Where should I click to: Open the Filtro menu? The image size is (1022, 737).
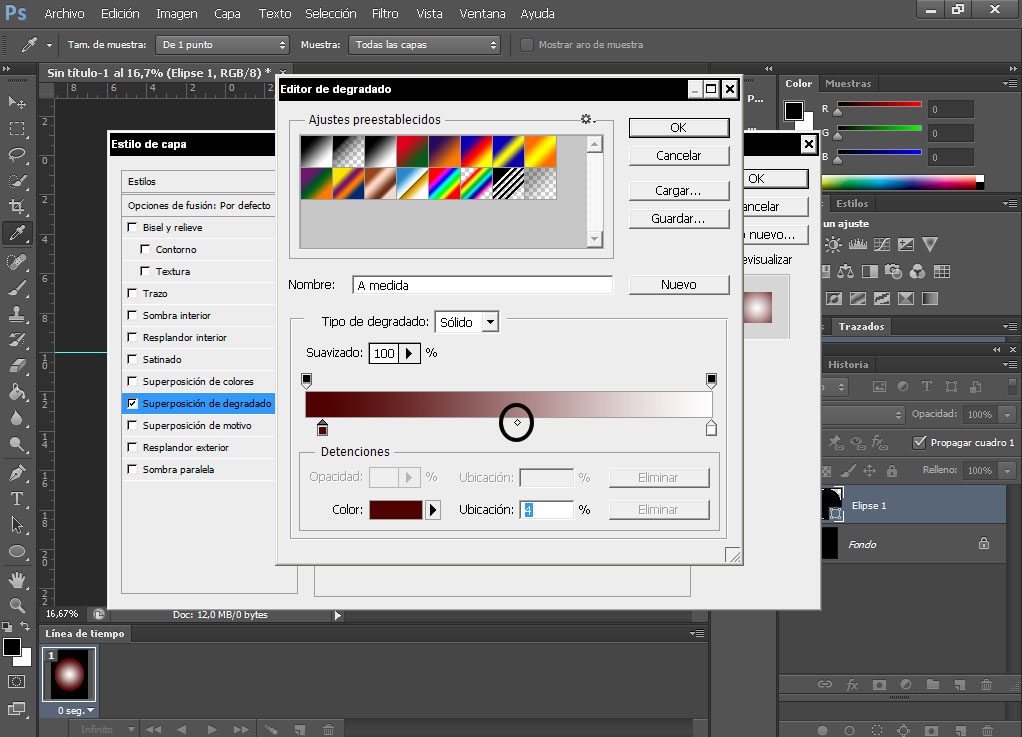coord(385,14)
